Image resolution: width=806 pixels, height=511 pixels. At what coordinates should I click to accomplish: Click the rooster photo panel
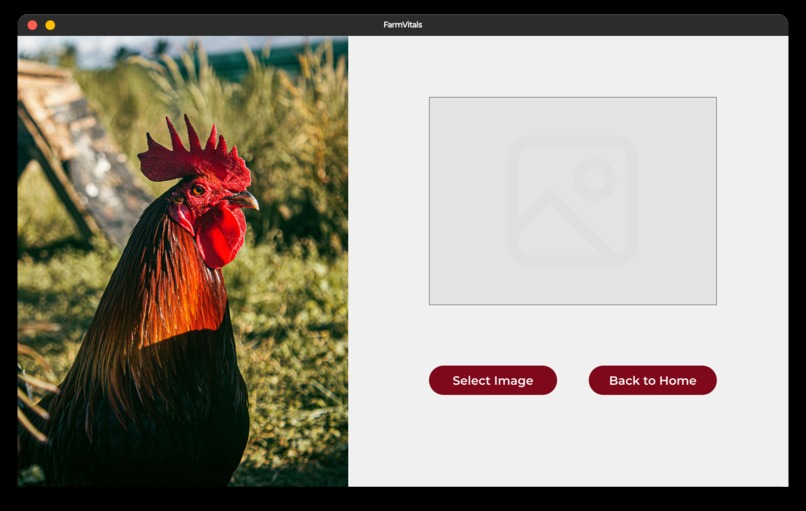[182, 261]
